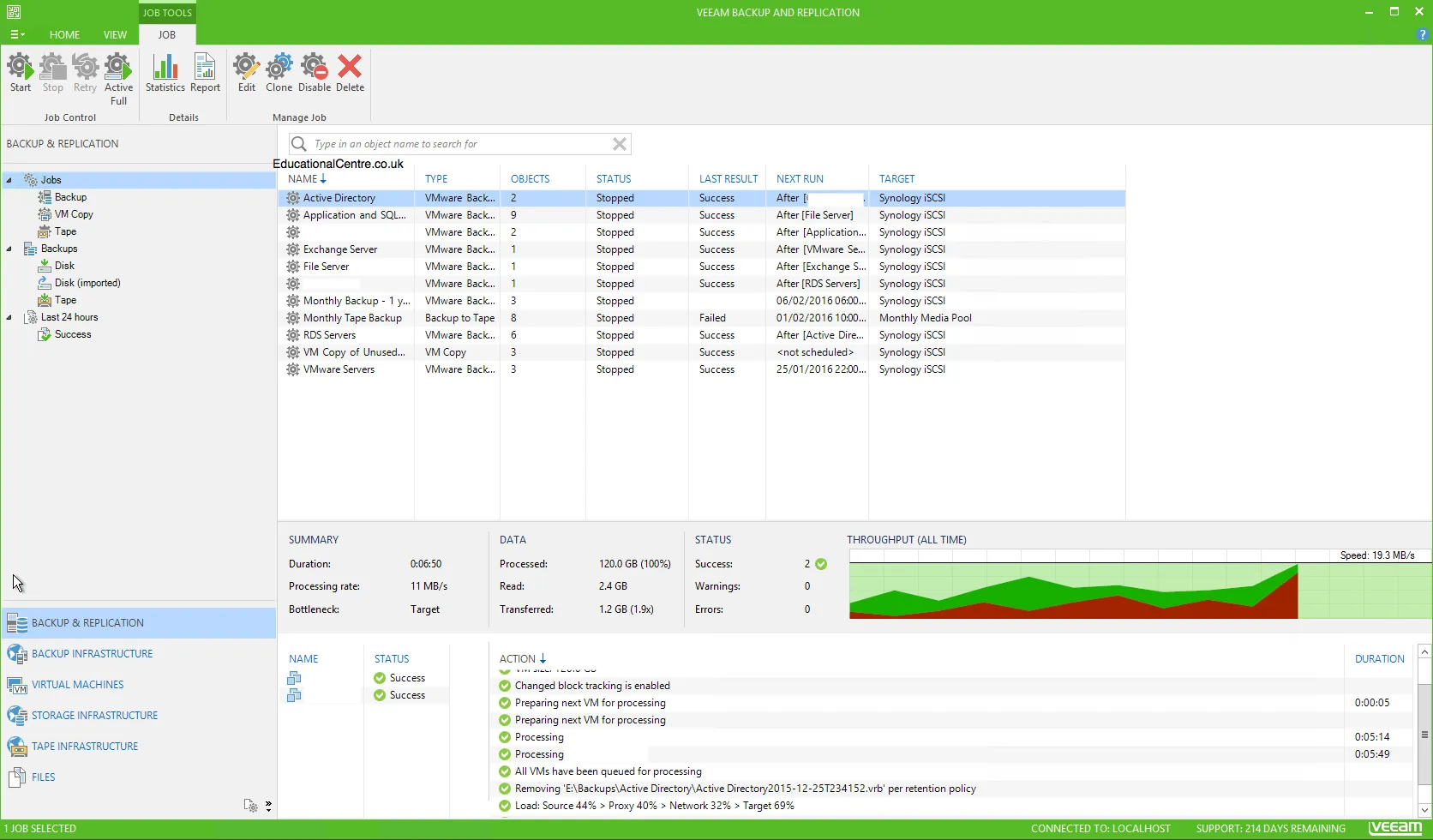Viewport: 1433px width, 840px height.
Task: Collapse the Jobs tree node
Action: click(9, 180)
